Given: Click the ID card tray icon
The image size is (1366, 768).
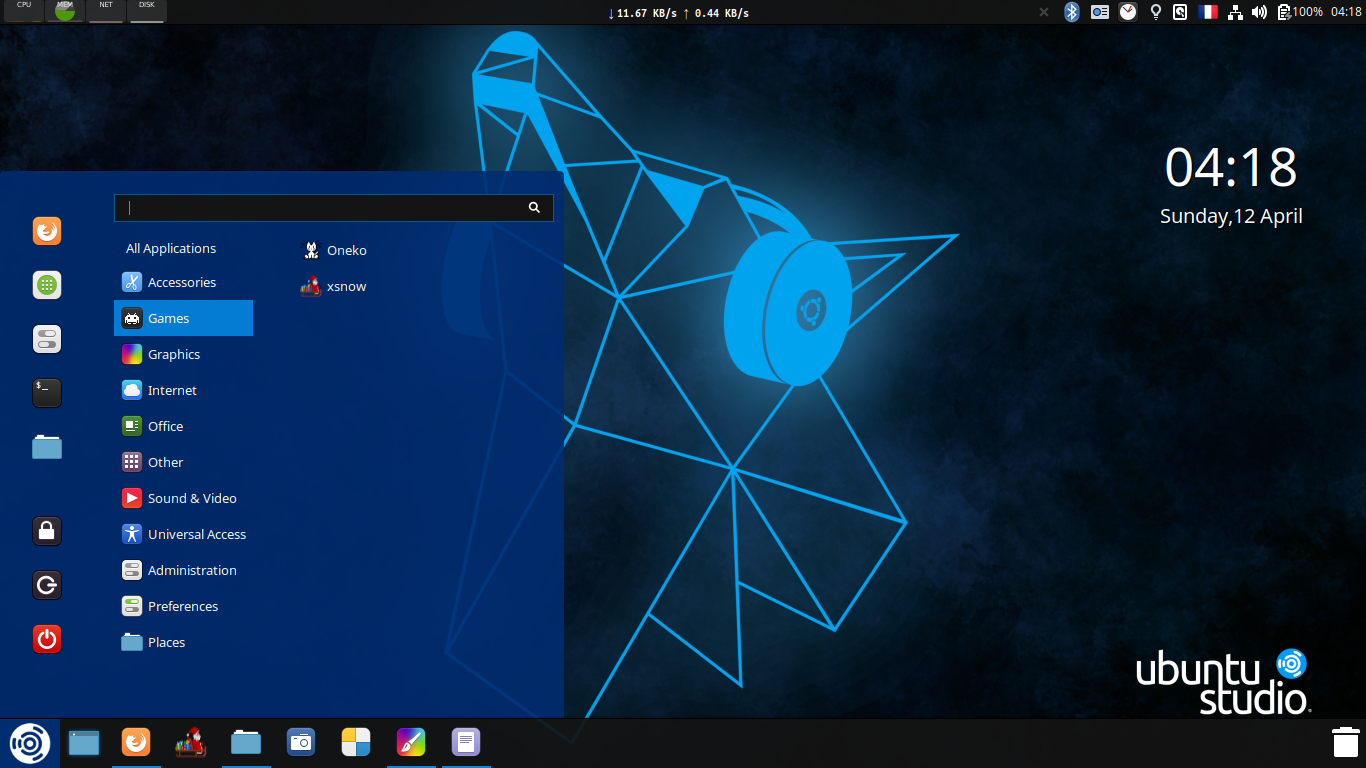Looking at the screenshot, I should point(1100,12).
